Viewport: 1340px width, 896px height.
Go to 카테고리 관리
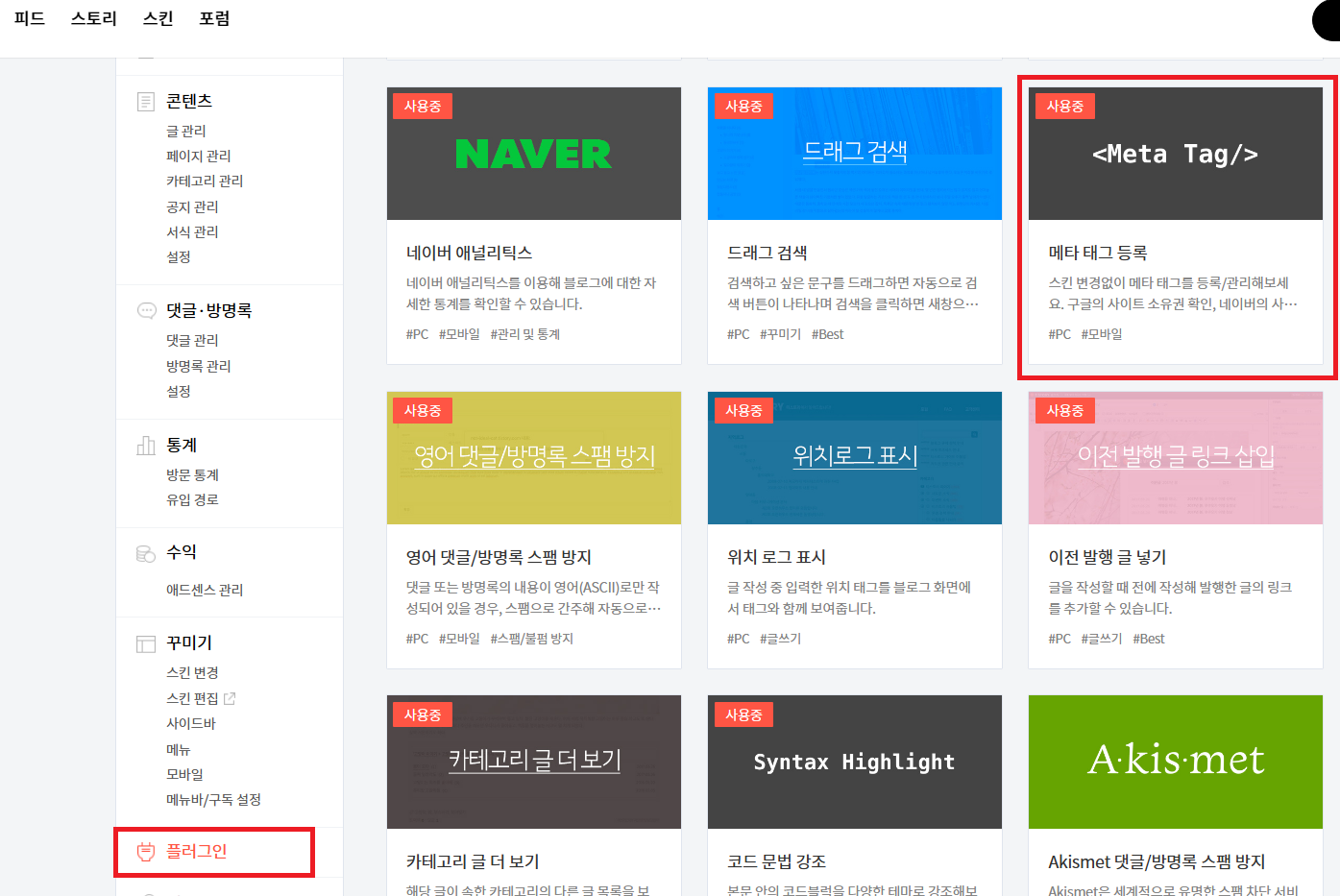click(205, 181)
